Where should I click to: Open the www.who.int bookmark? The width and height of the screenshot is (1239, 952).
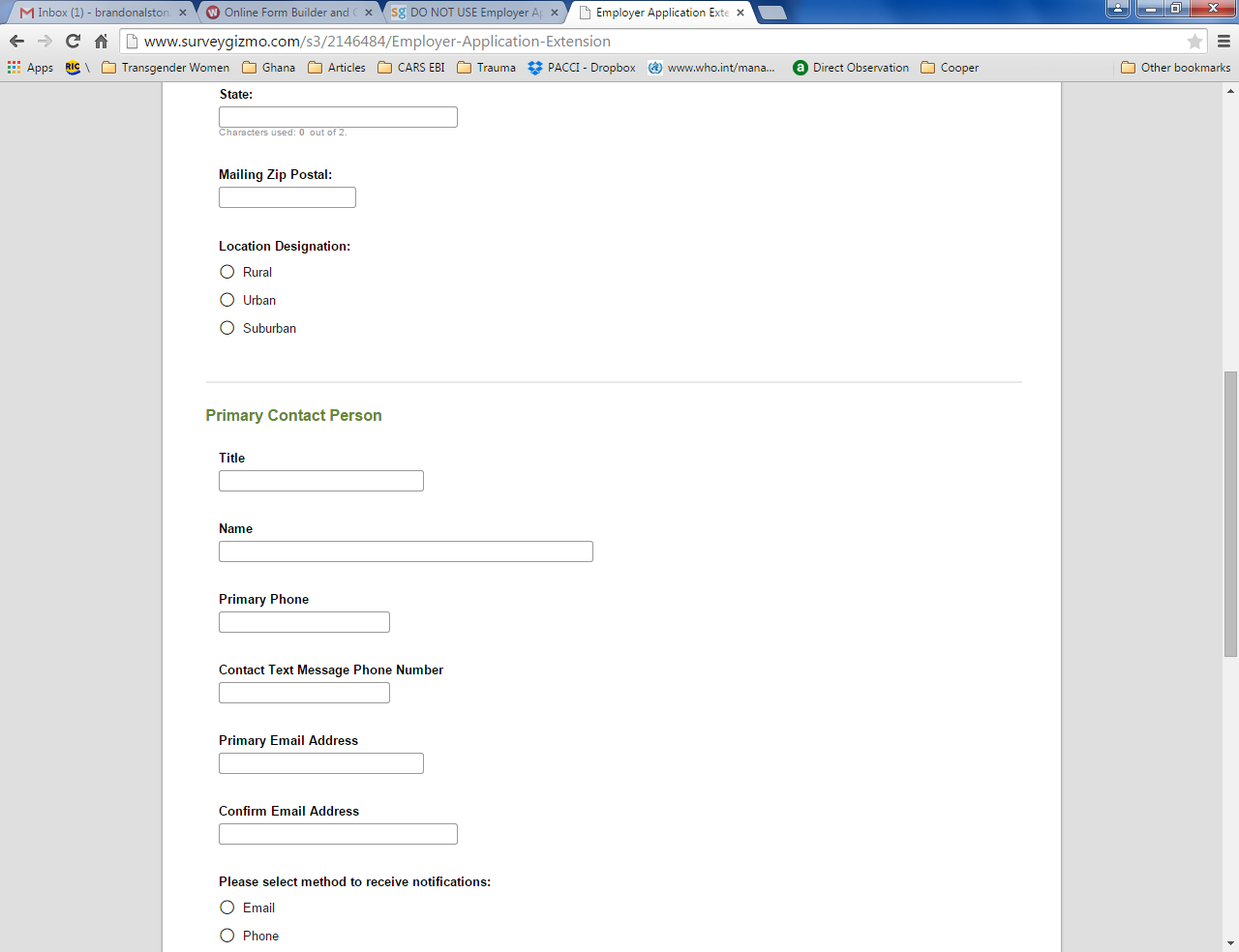pos(711,68)
